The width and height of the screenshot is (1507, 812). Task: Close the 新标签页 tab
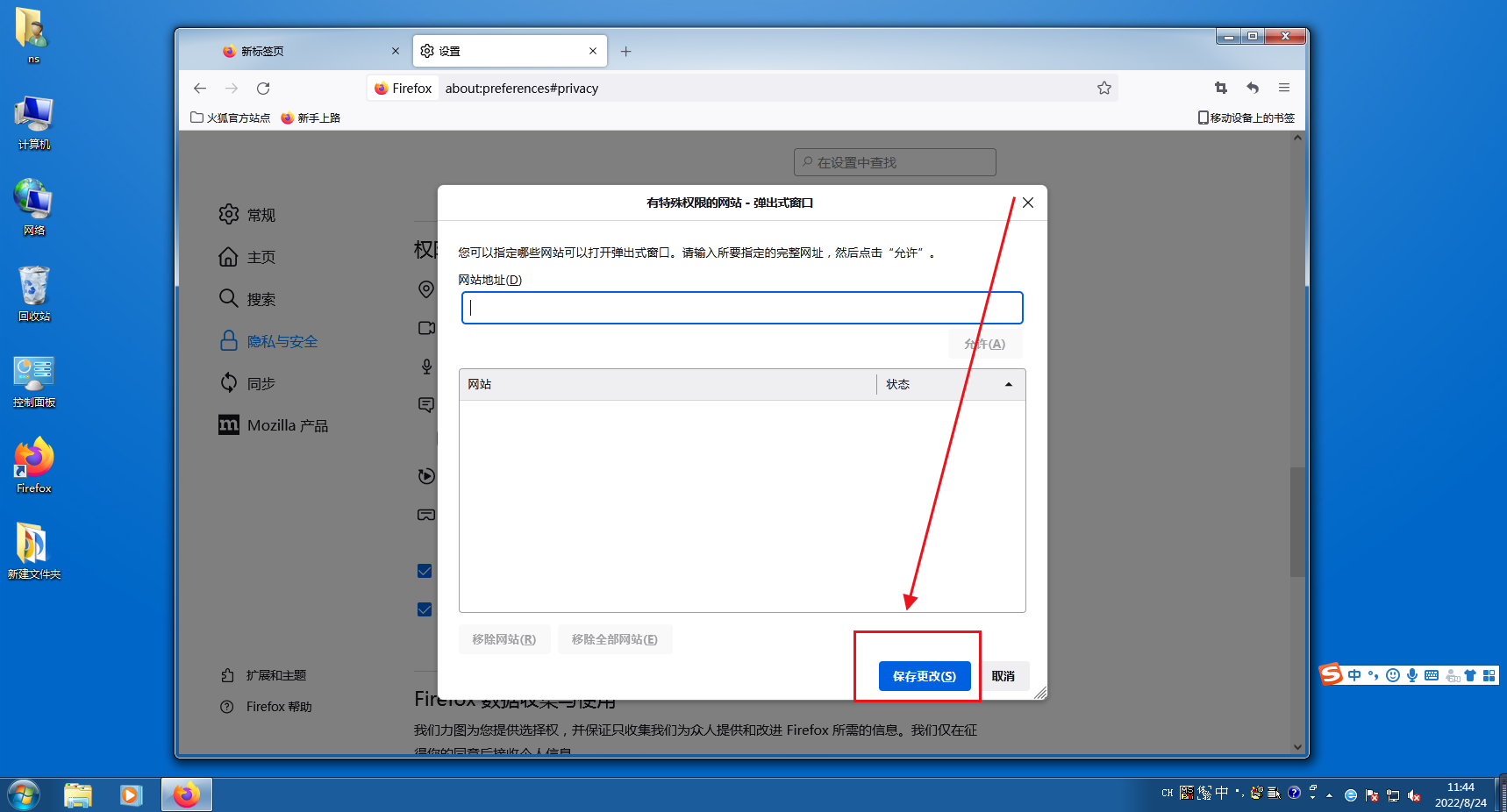pyautogui.click(x=396, y=51)
